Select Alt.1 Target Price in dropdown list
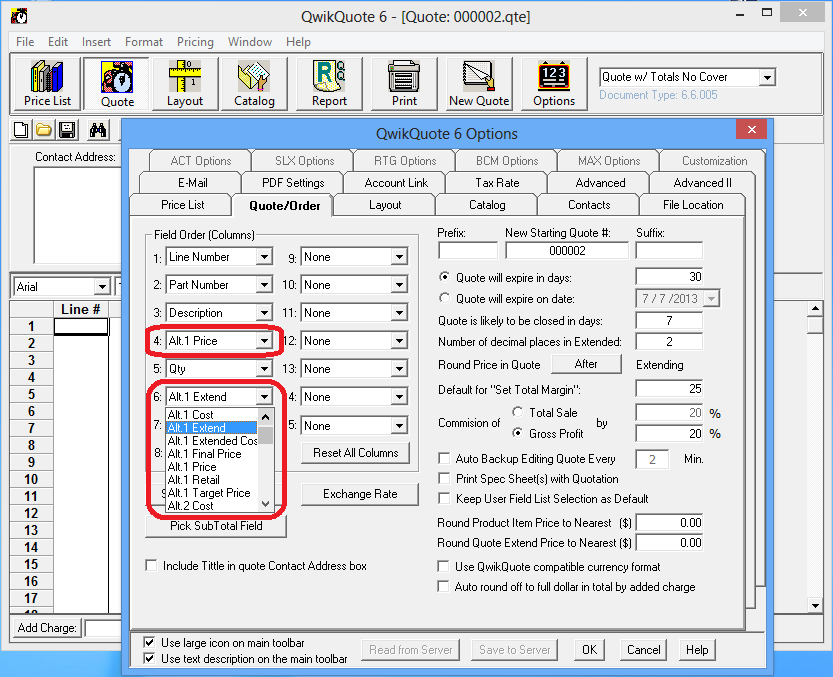 (x=211, y=493)
